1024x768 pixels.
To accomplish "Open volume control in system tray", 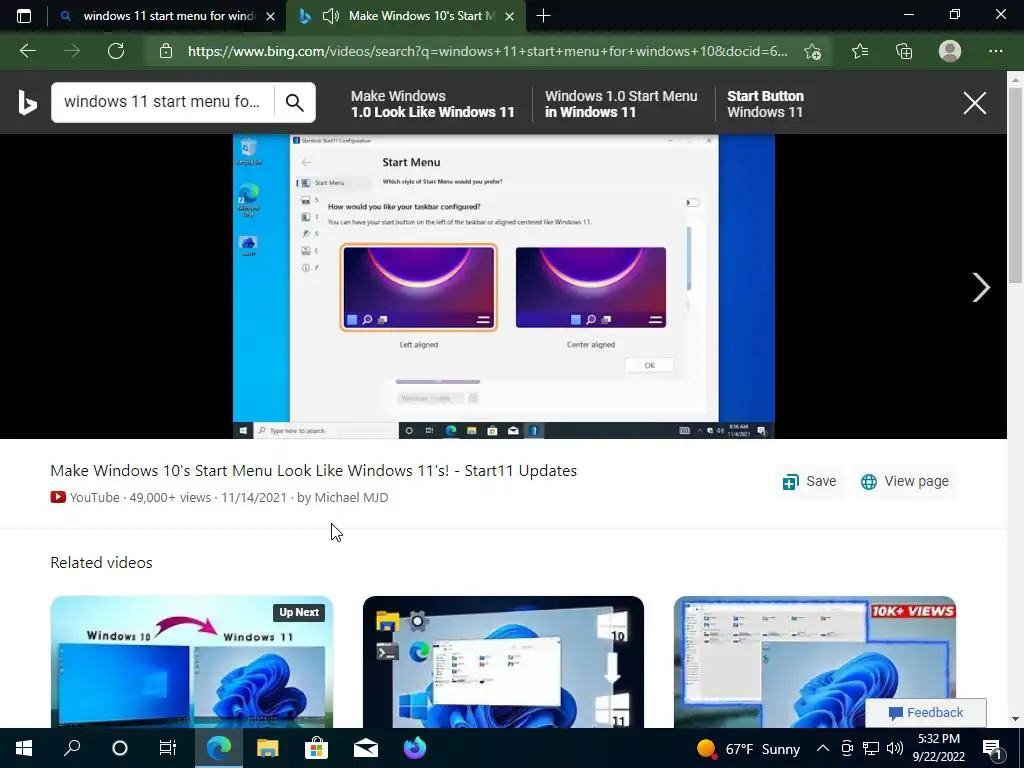I will tap(895, 748).
